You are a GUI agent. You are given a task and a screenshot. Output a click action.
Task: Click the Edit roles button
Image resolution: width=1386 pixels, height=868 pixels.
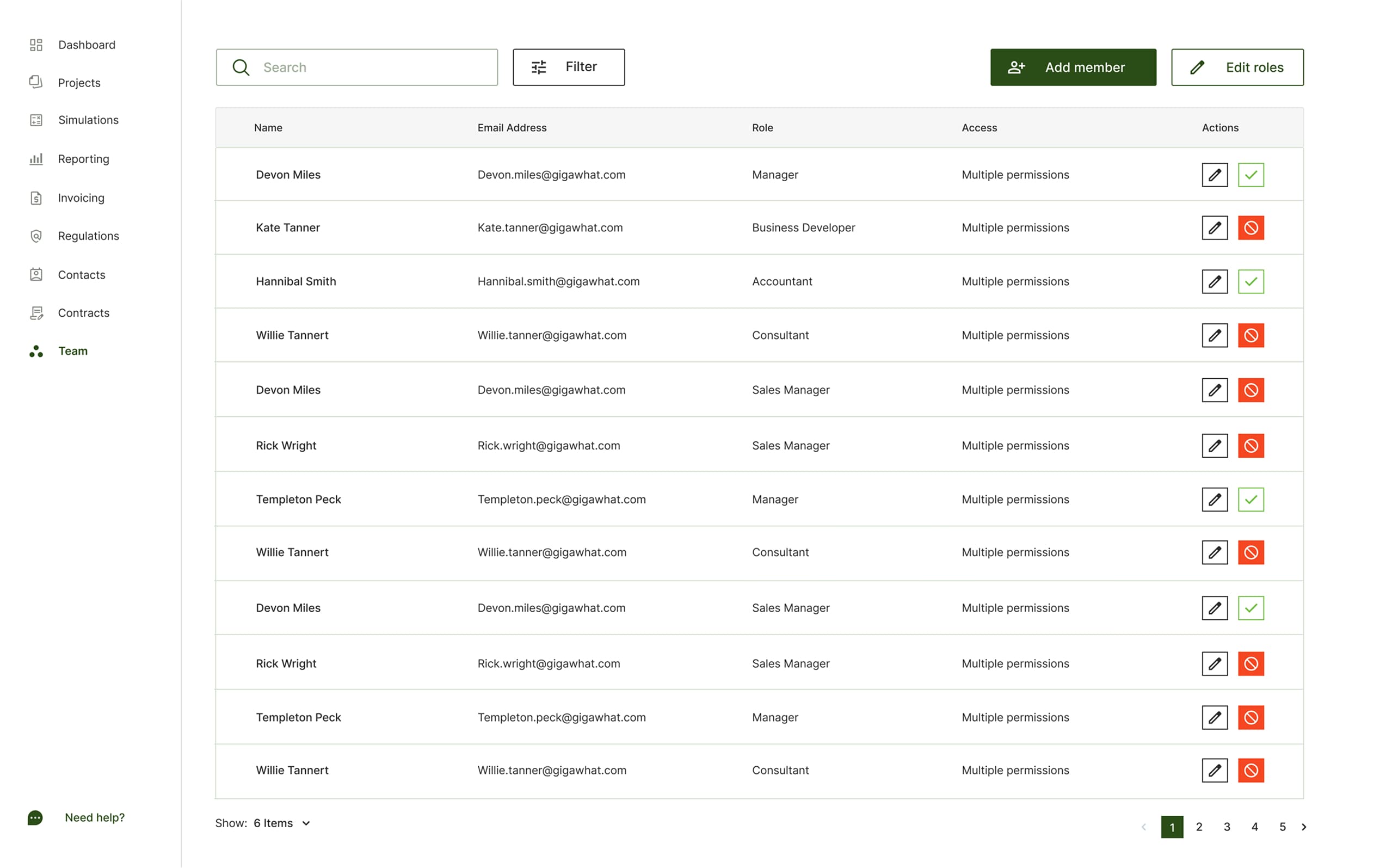coord(1237,67)
